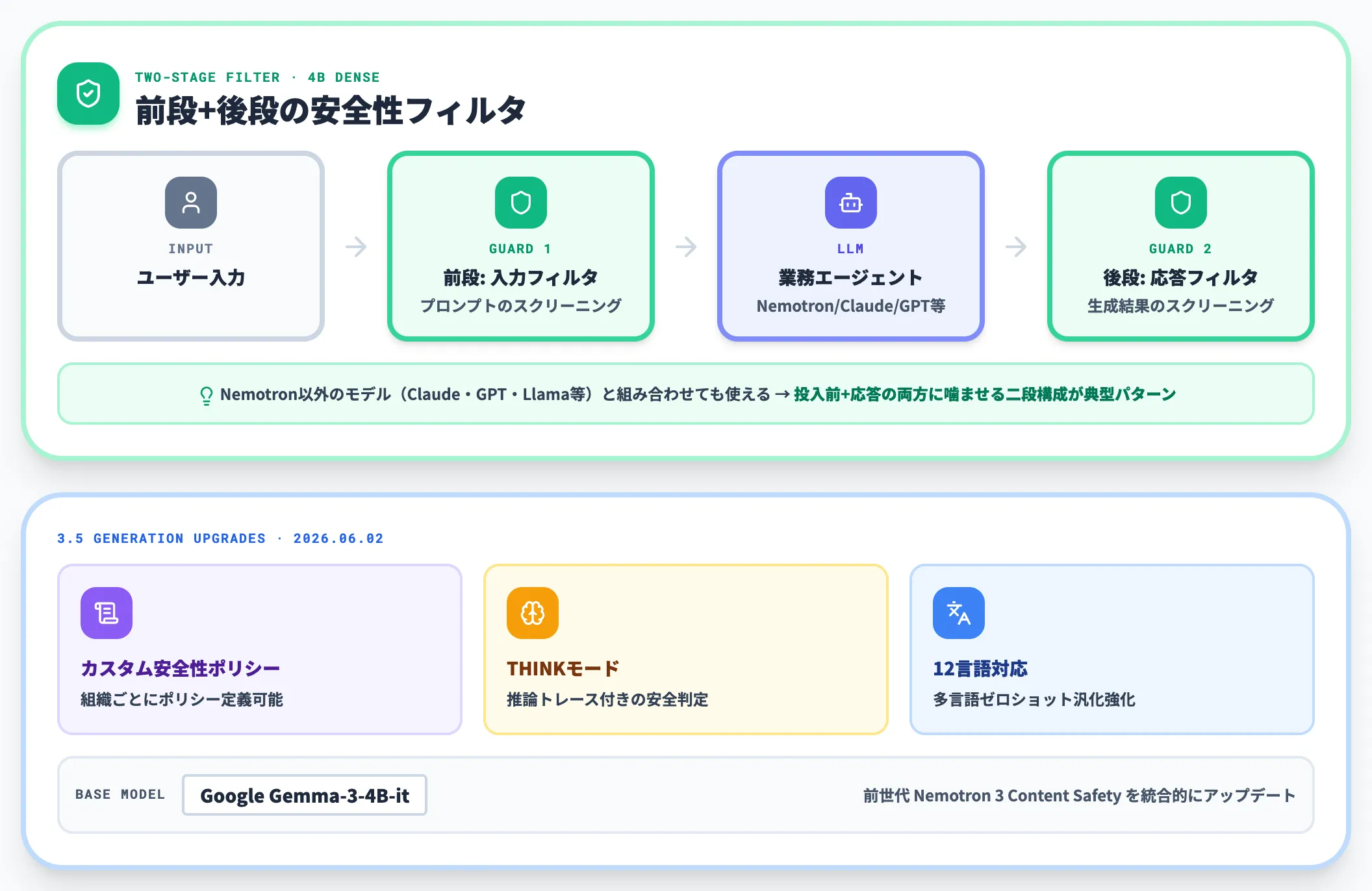
Task: Click the 12言語対応 heading
Action: coord(980,668)
